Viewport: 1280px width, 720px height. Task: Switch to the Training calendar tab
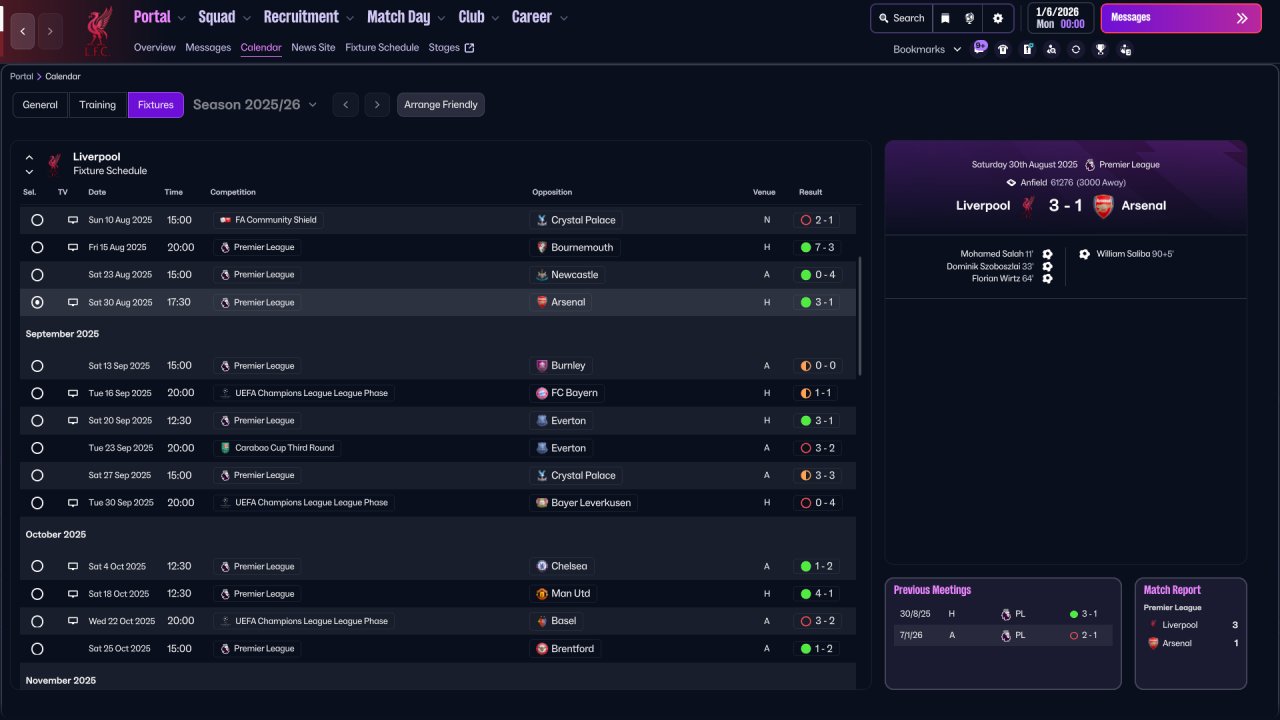98,105
